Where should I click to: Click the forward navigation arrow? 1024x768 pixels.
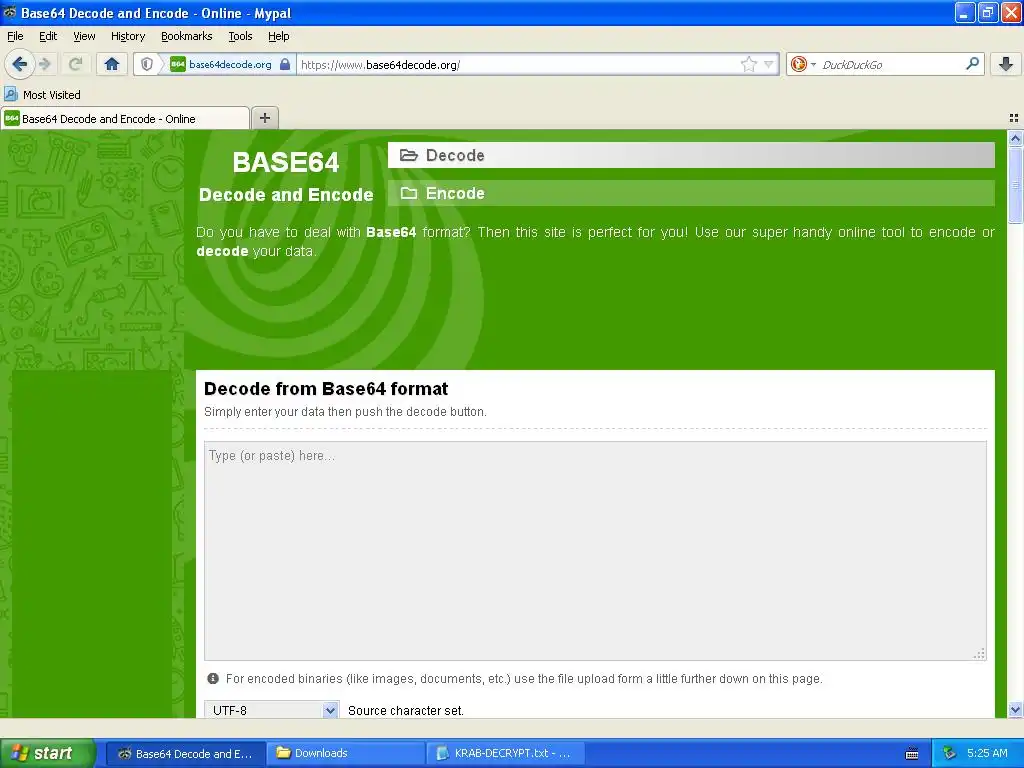tap(45, 64)
